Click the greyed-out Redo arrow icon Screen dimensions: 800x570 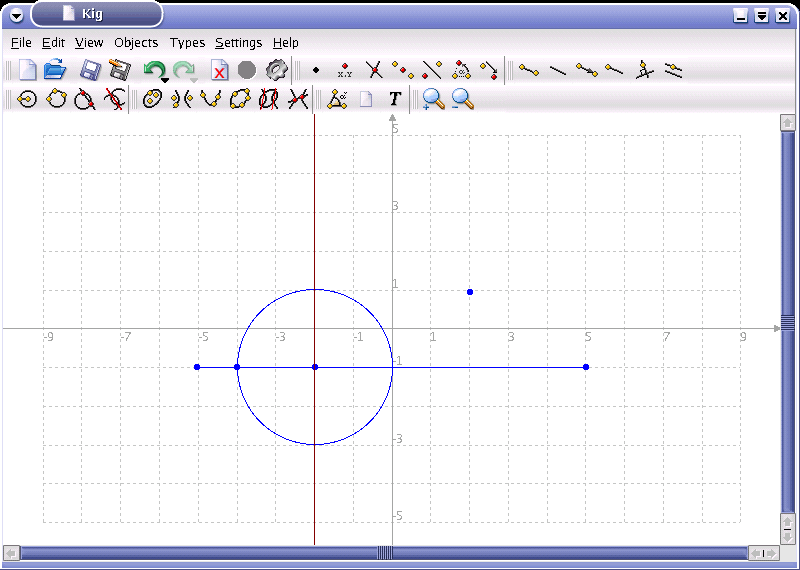coord(184,70)
